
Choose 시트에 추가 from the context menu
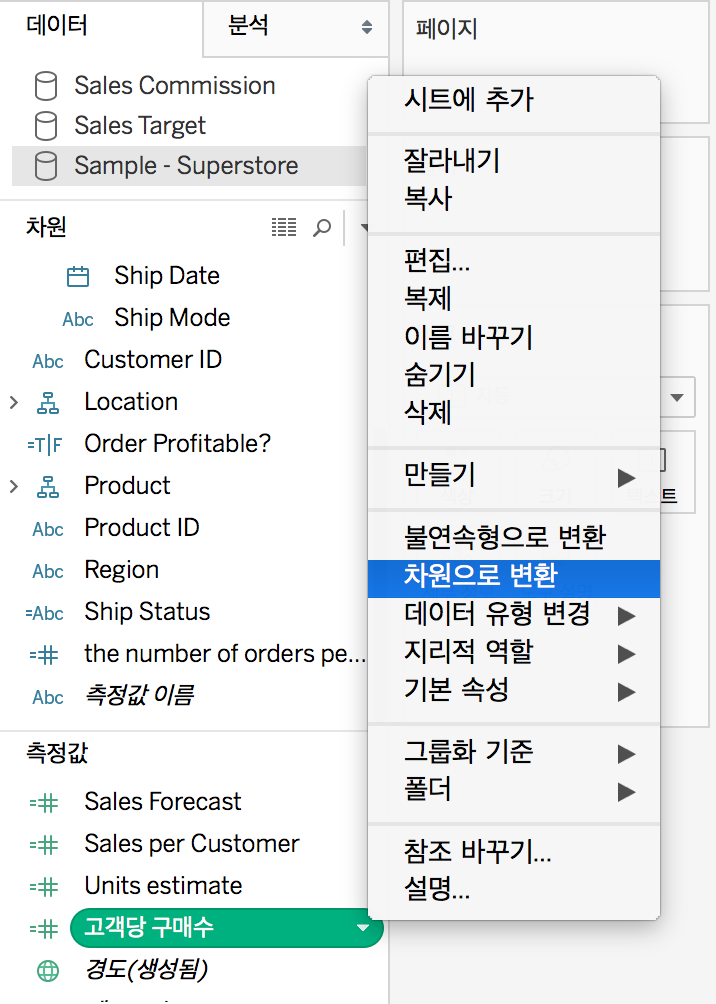pyautogui.click(x=514, y=100)
